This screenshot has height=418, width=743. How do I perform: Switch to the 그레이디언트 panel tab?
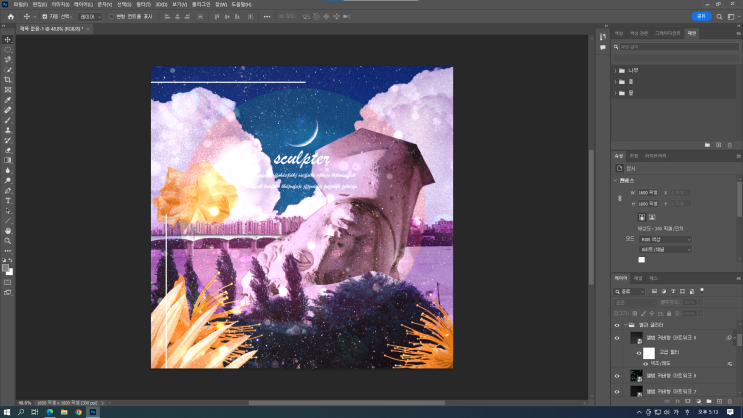point(667,33)
